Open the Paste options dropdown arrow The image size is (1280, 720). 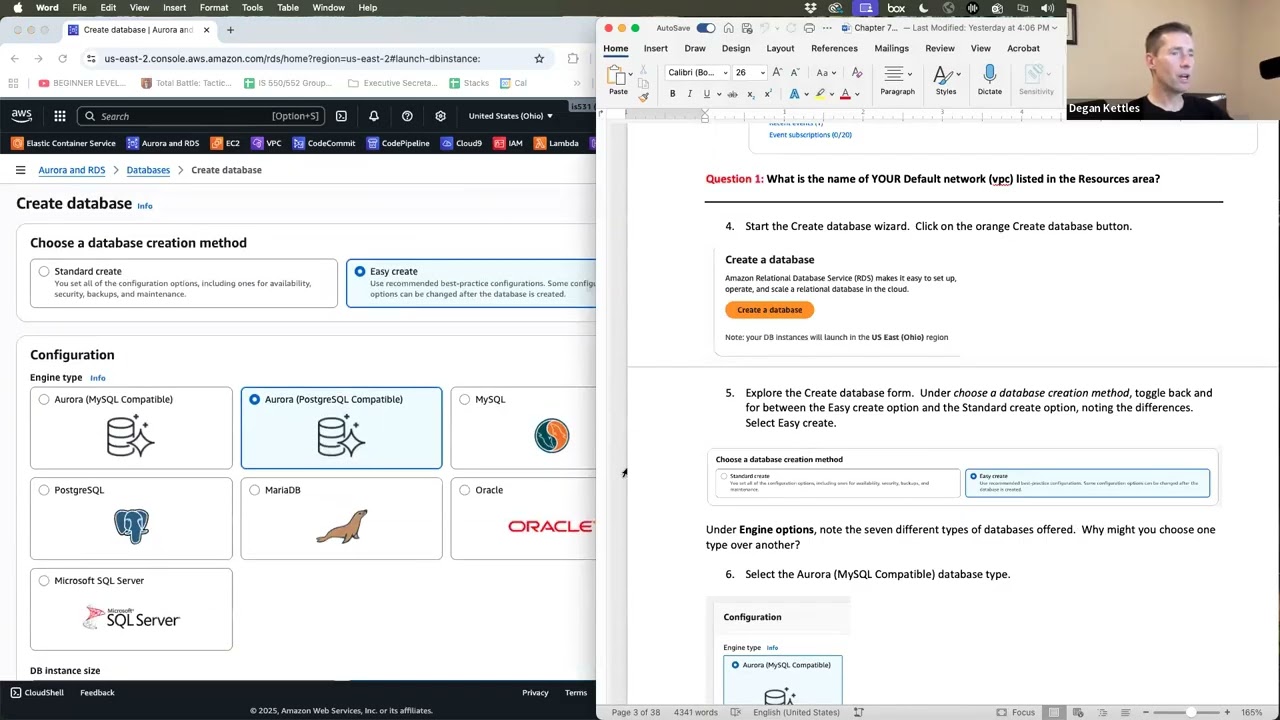pyautogui.click(x=630, y=75)
